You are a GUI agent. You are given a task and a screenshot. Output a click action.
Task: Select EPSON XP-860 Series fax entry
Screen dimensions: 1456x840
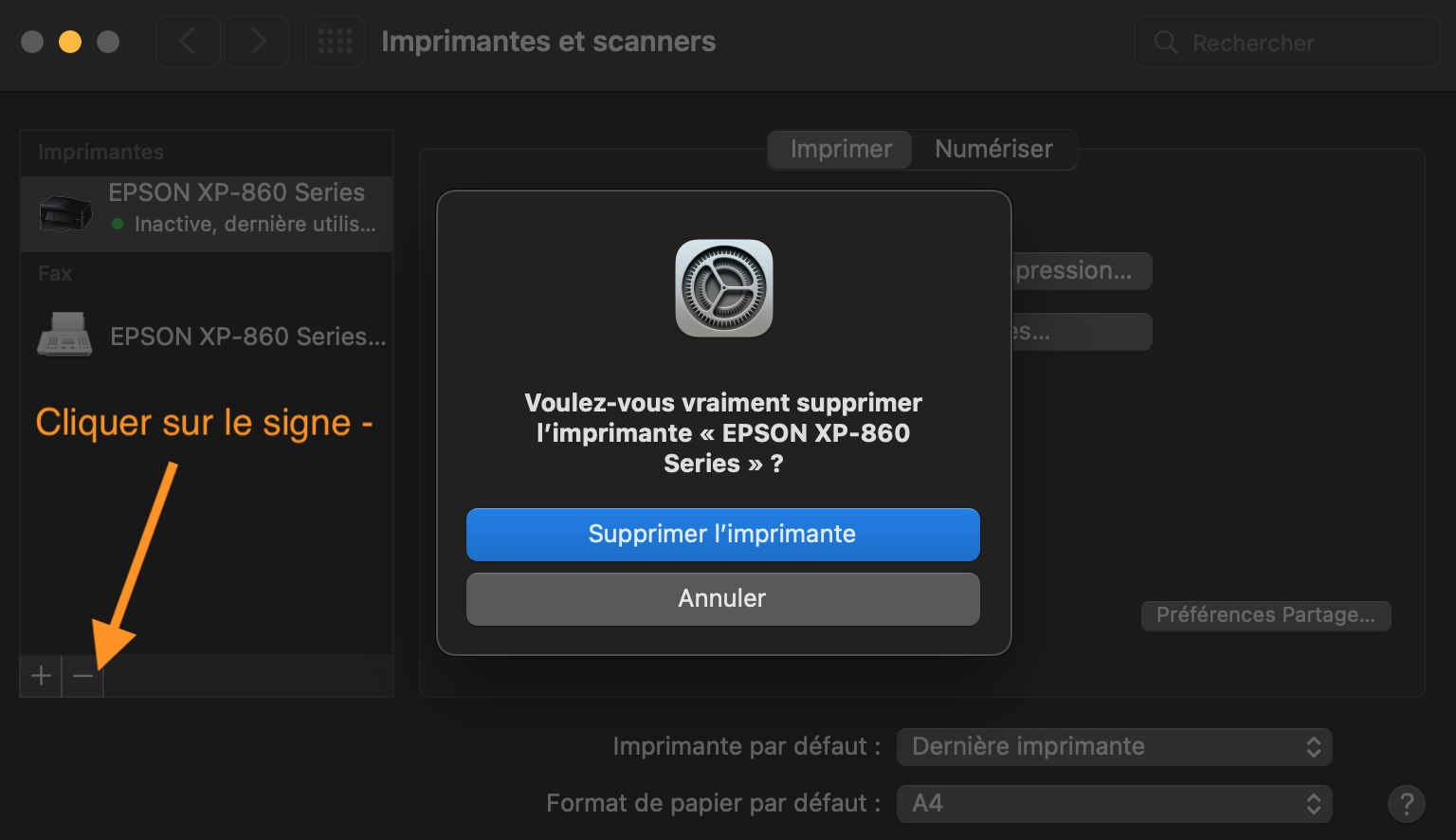pos(247,337)
